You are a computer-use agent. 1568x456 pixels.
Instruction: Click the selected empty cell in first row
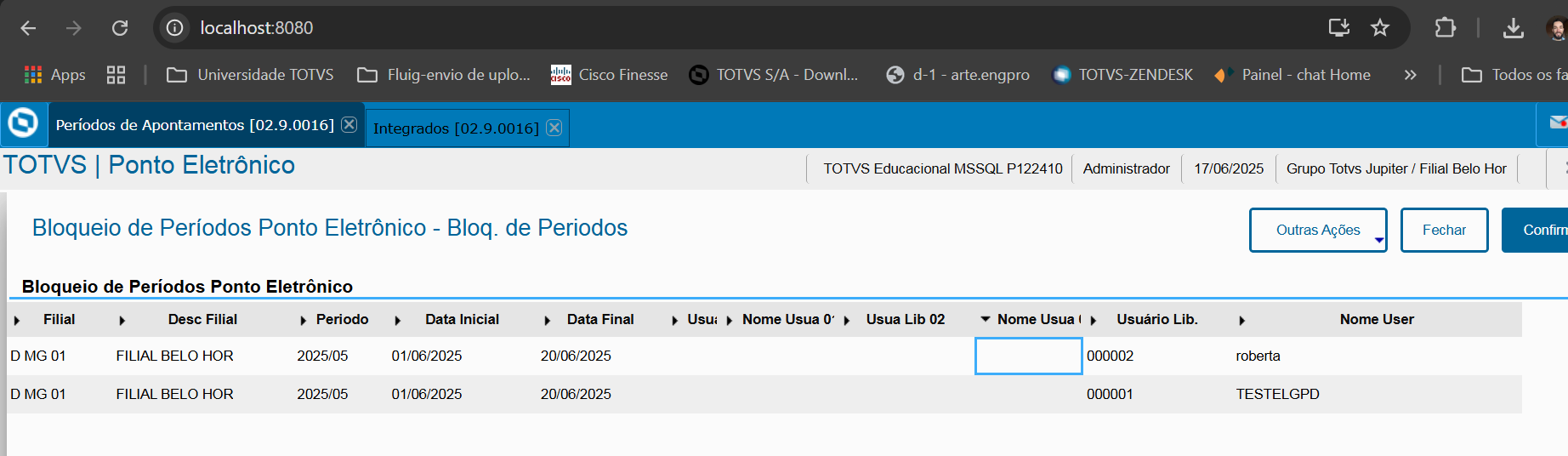pos(1028,356)
